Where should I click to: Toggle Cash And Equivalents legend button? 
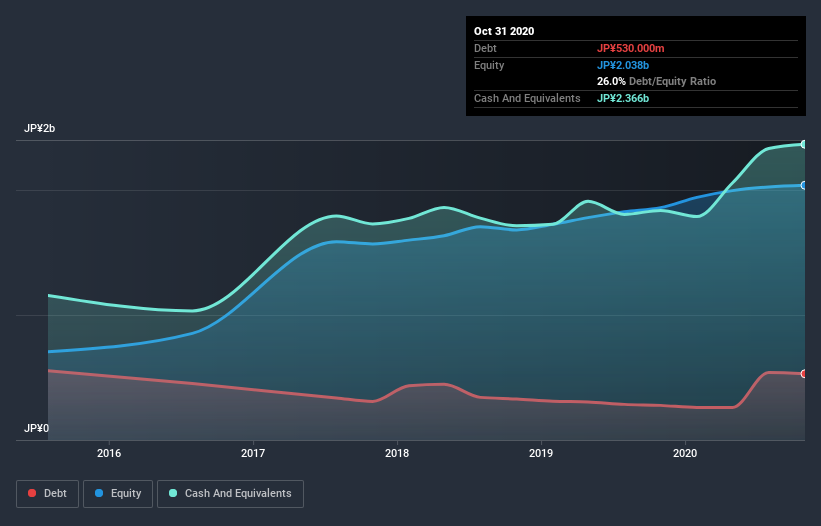[x=230, y=494]
